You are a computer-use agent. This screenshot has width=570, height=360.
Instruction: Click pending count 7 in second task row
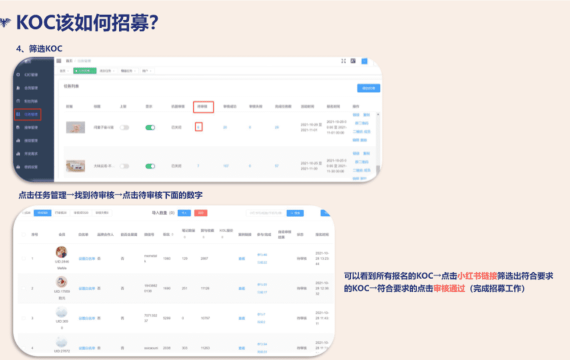pos(198,166)
